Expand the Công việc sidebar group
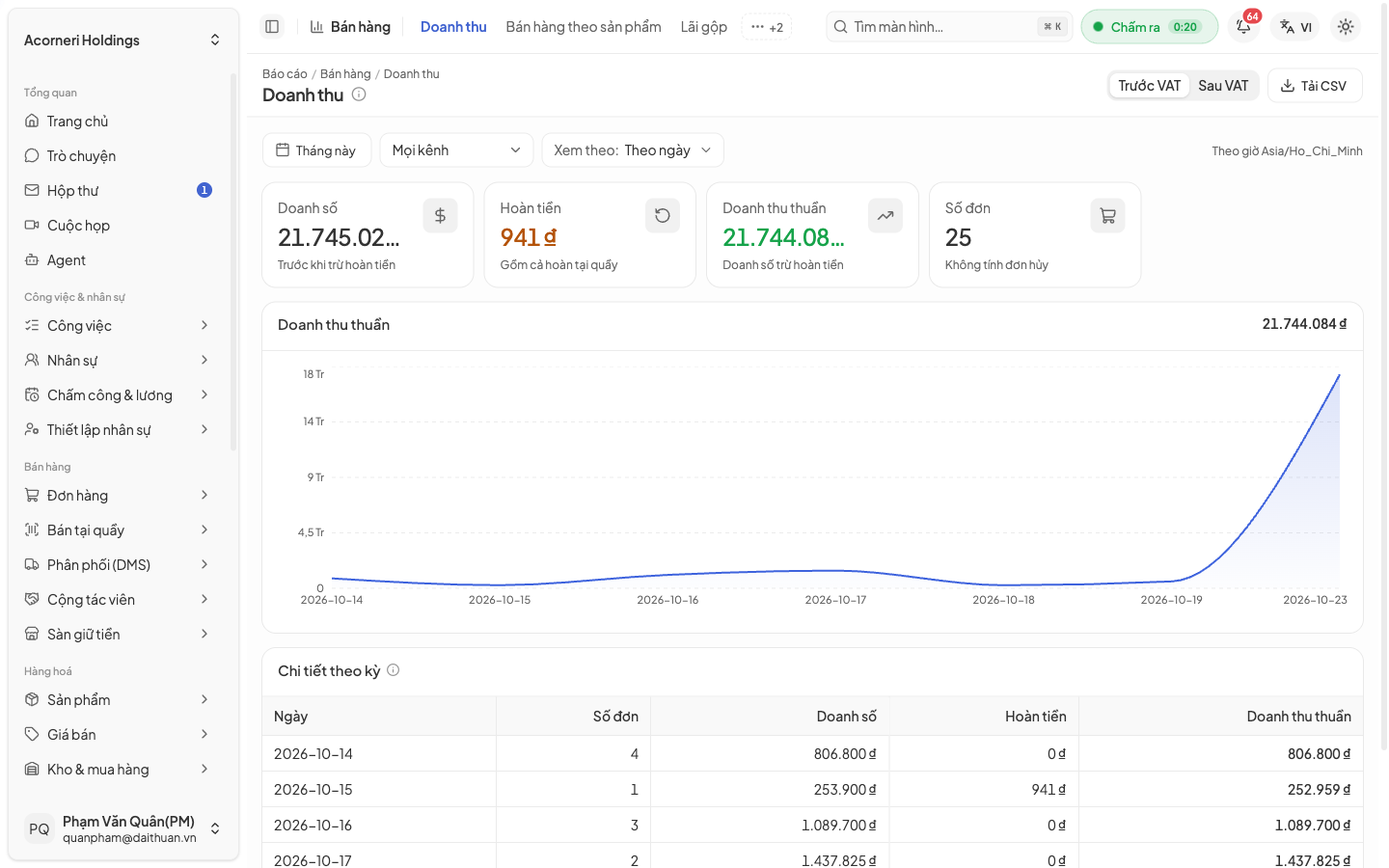The width and height of the screenshot is (1389, 868). [119, 326]
